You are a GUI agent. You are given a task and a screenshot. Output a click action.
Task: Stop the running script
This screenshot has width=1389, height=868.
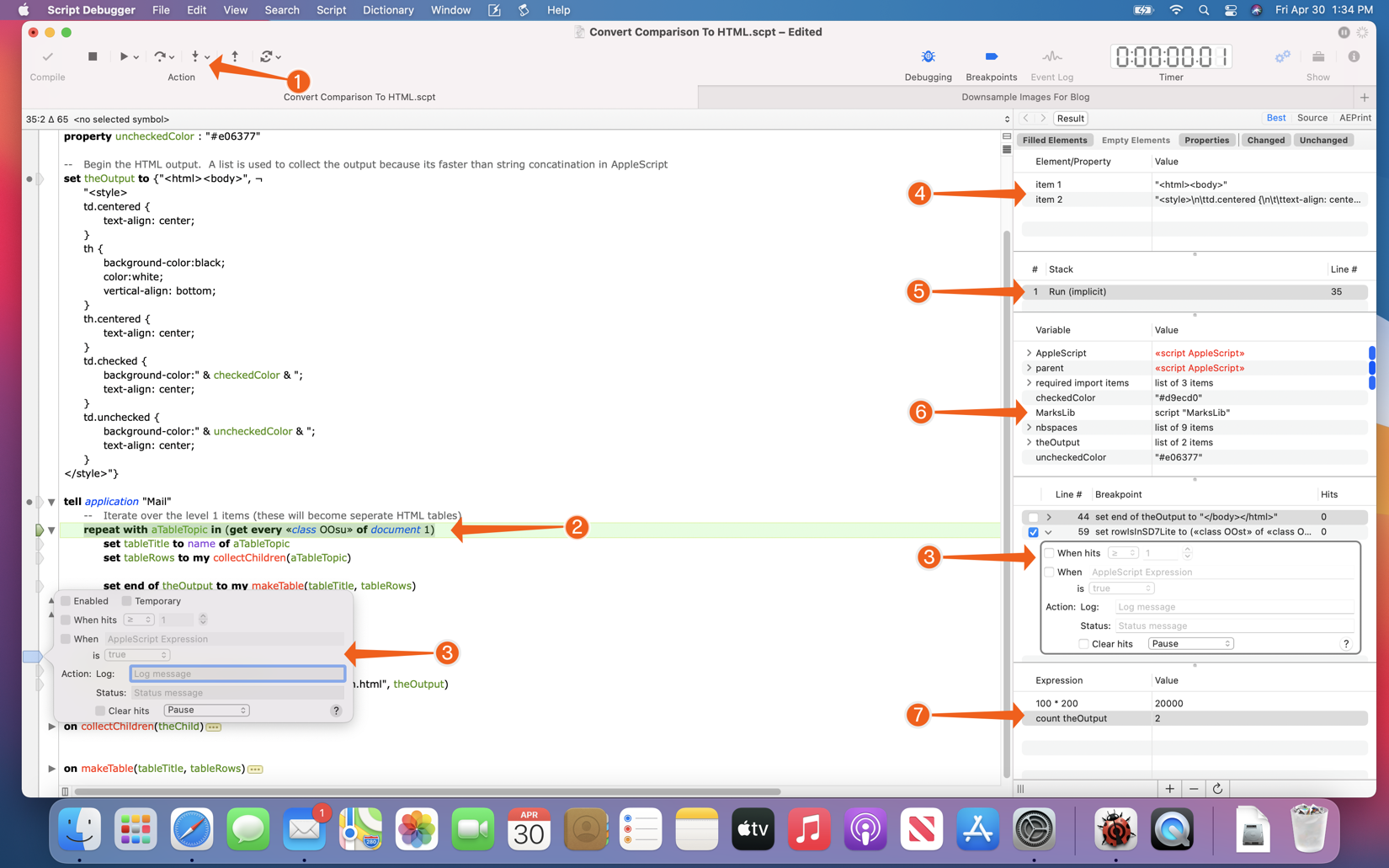93,56
